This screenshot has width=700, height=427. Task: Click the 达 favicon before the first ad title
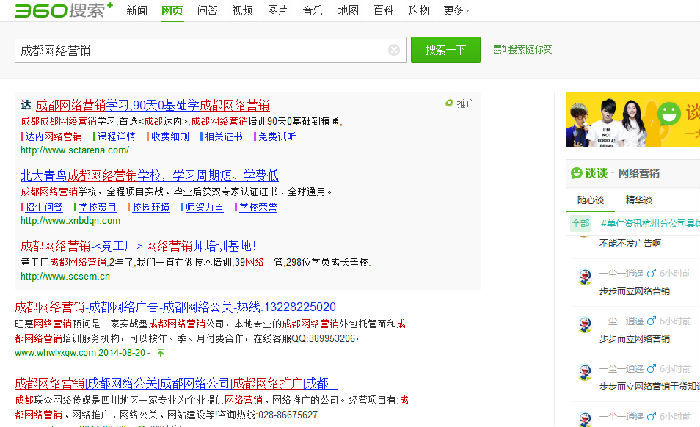26,105
